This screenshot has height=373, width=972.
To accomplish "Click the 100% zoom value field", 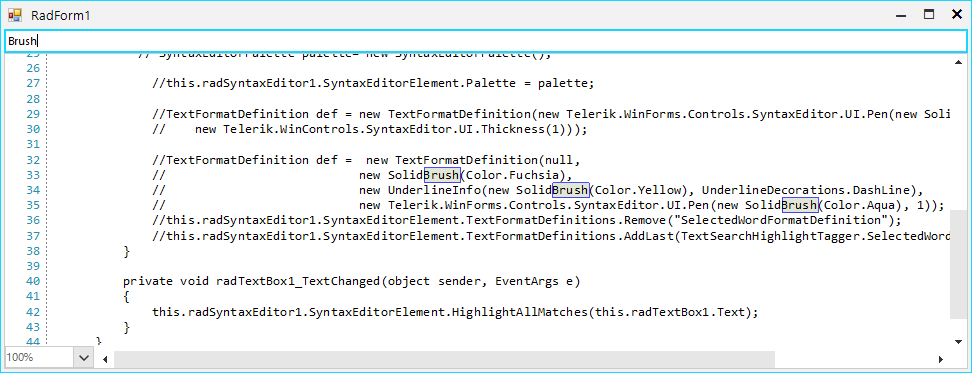I will 40,358.
